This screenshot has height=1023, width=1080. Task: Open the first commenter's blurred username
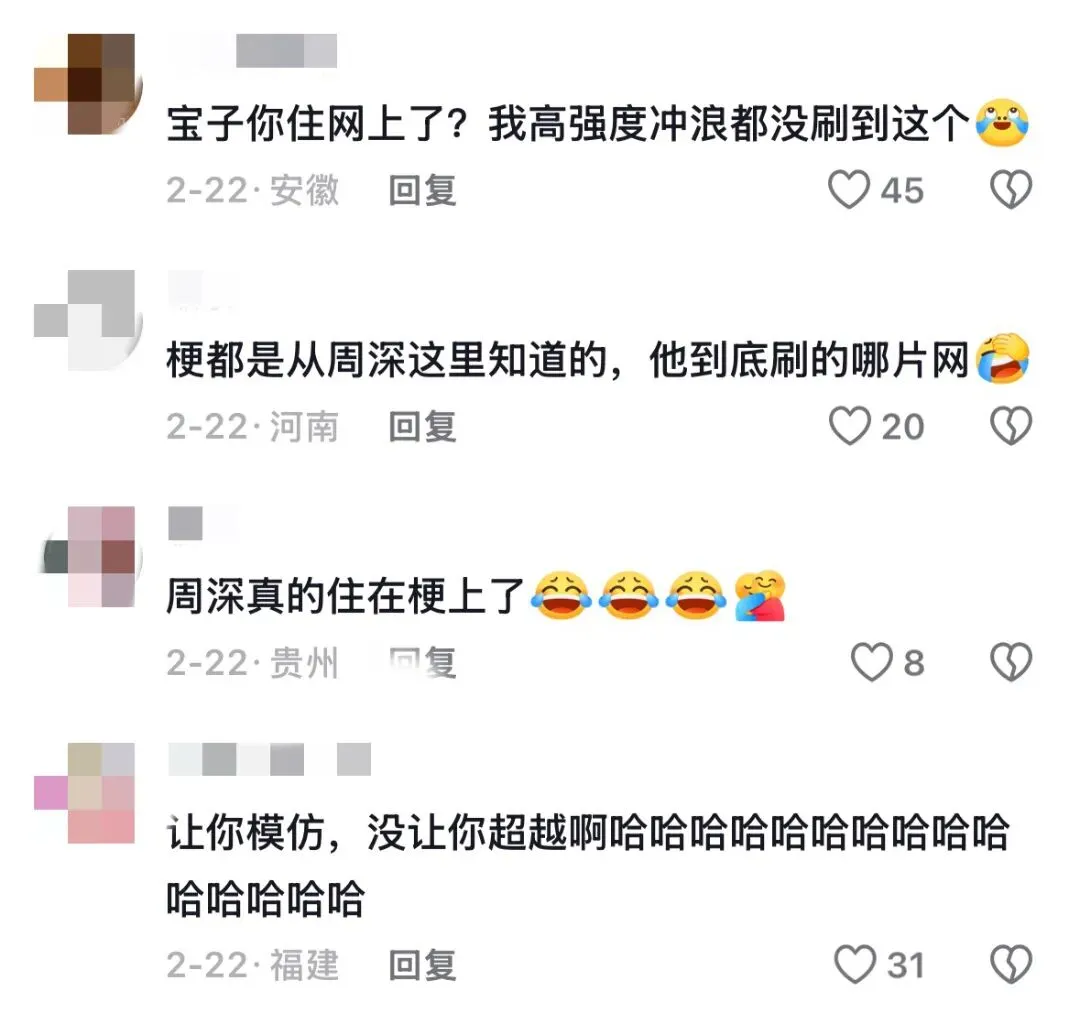(x=253, y=50)
